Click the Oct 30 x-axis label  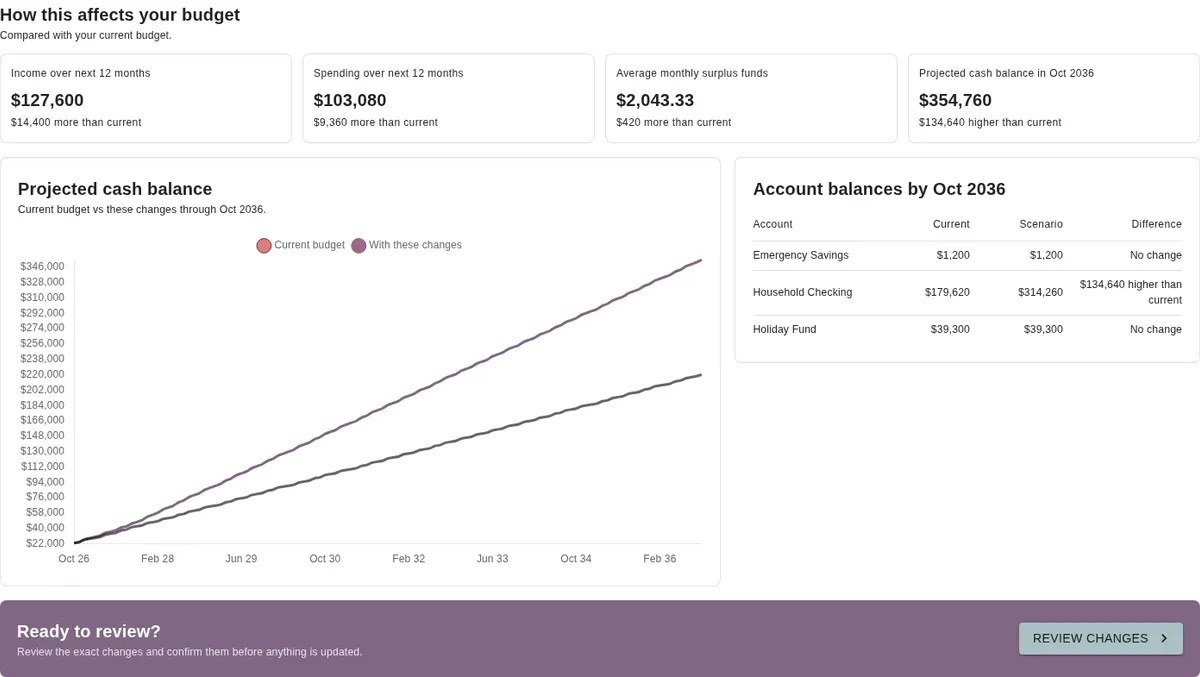coord(325,559)
